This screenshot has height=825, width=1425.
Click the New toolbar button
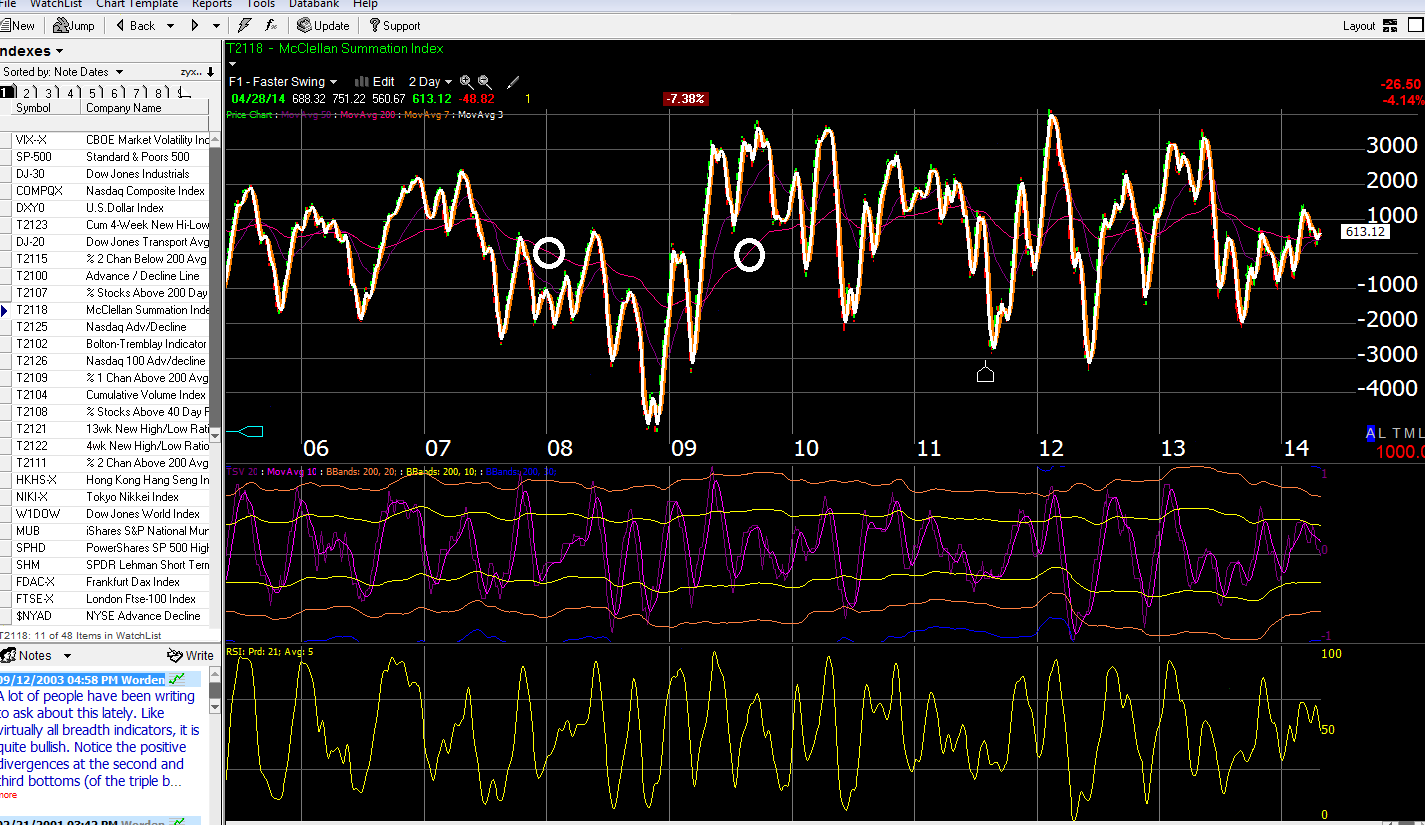pyautogui.click(x=17, y=25)
